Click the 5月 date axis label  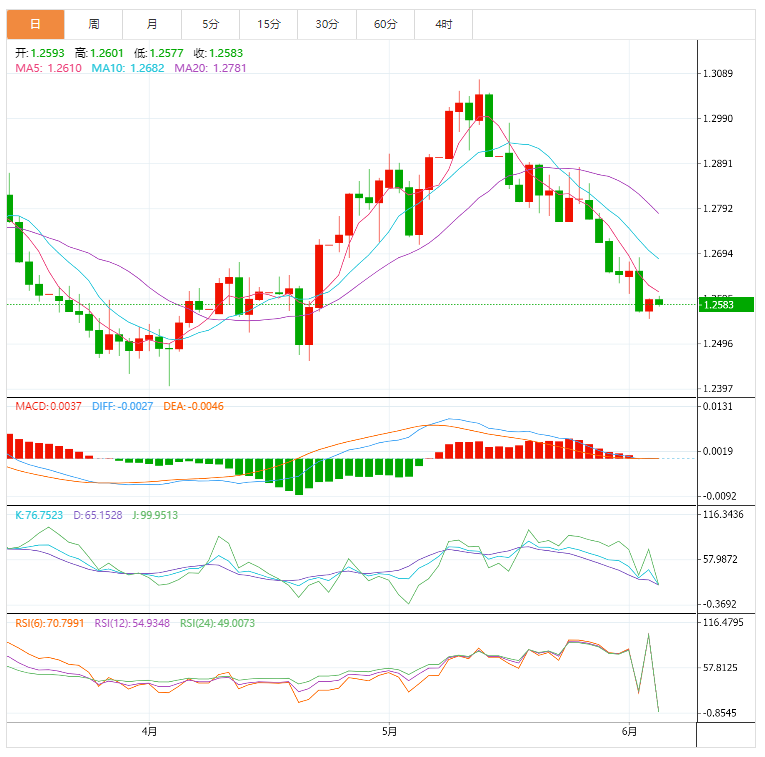[x=389, y=732]
